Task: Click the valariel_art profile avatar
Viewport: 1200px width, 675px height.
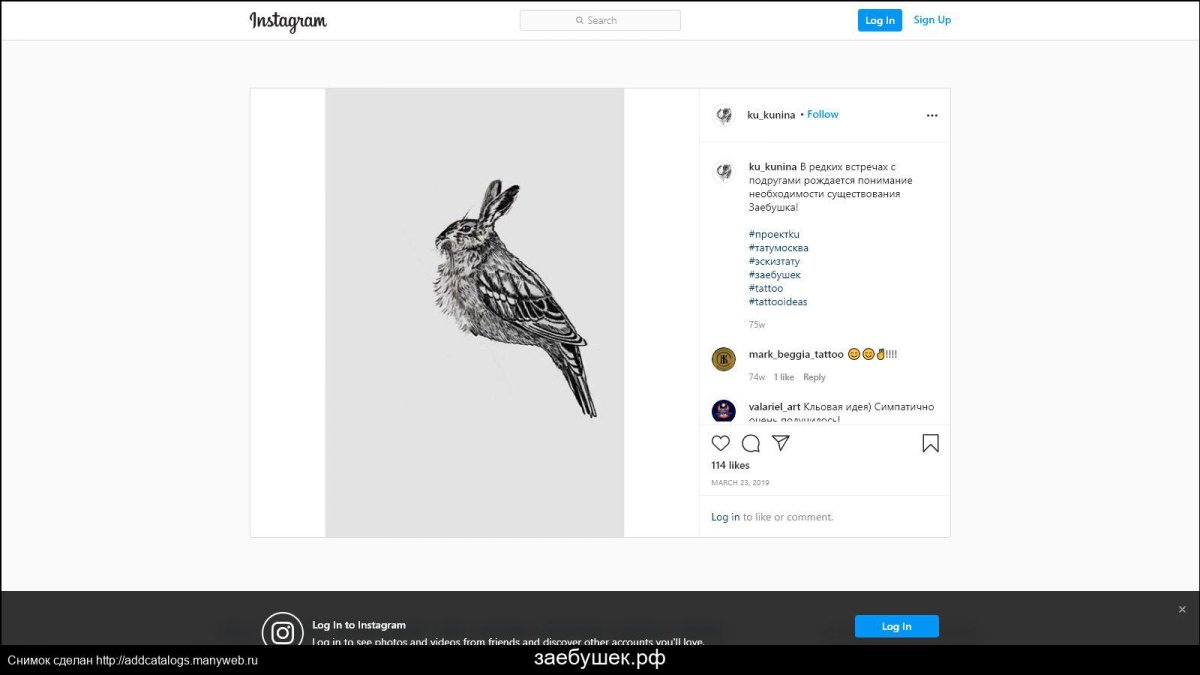Action: click(724, 410)
